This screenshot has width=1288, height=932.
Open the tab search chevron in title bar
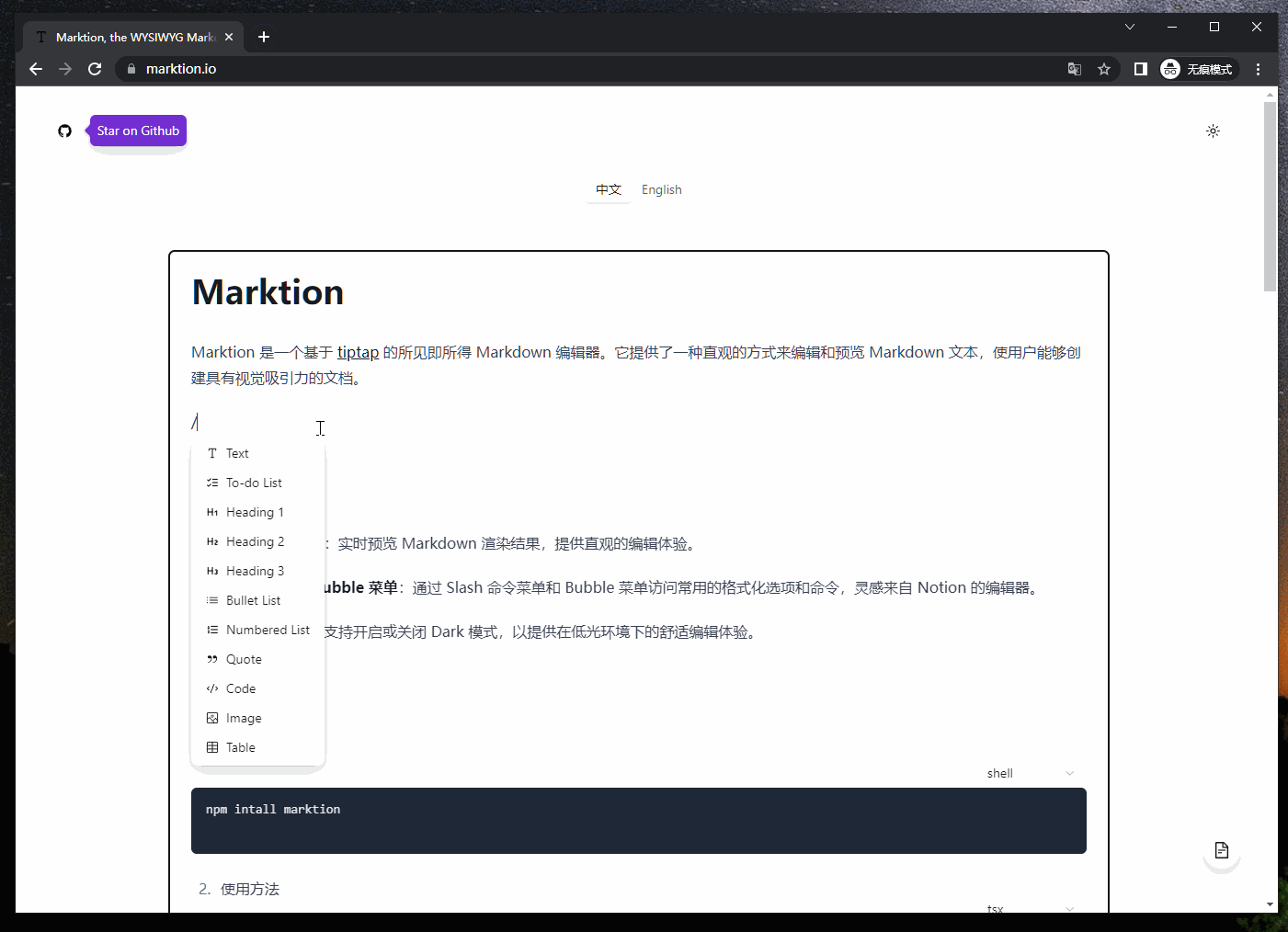tap(1130, 27)
